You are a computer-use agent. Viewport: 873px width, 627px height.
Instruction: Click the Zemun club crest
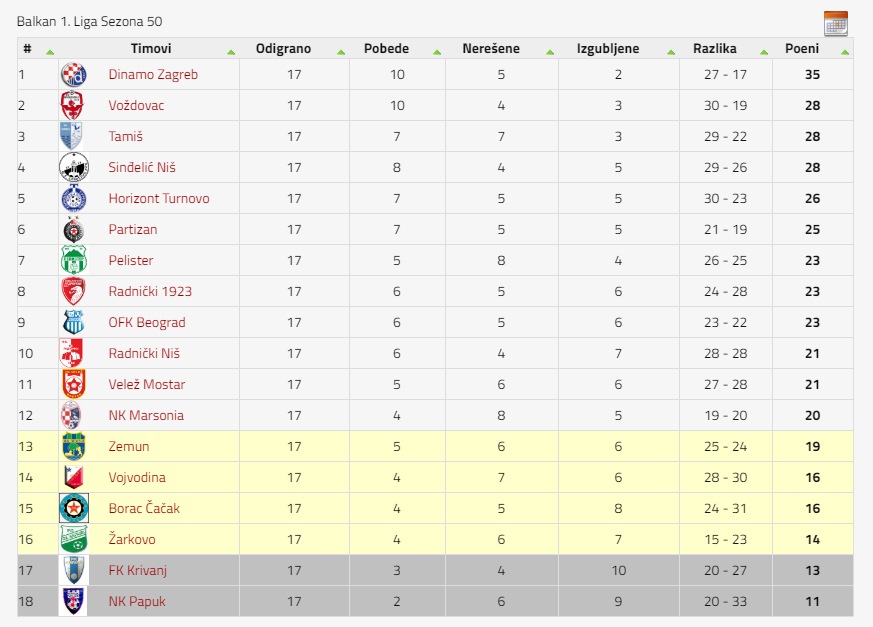73,446
